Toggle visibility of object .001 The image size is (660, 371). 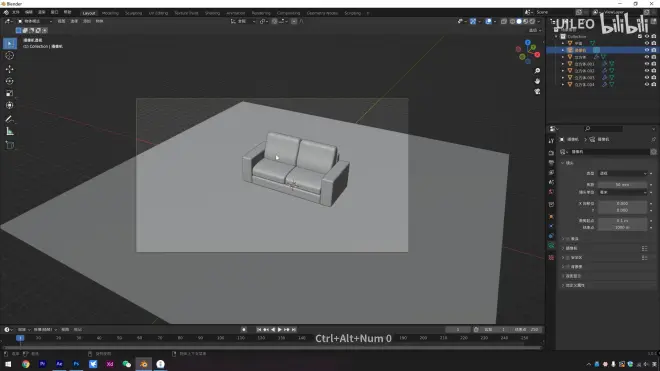(x=647, y=64)
